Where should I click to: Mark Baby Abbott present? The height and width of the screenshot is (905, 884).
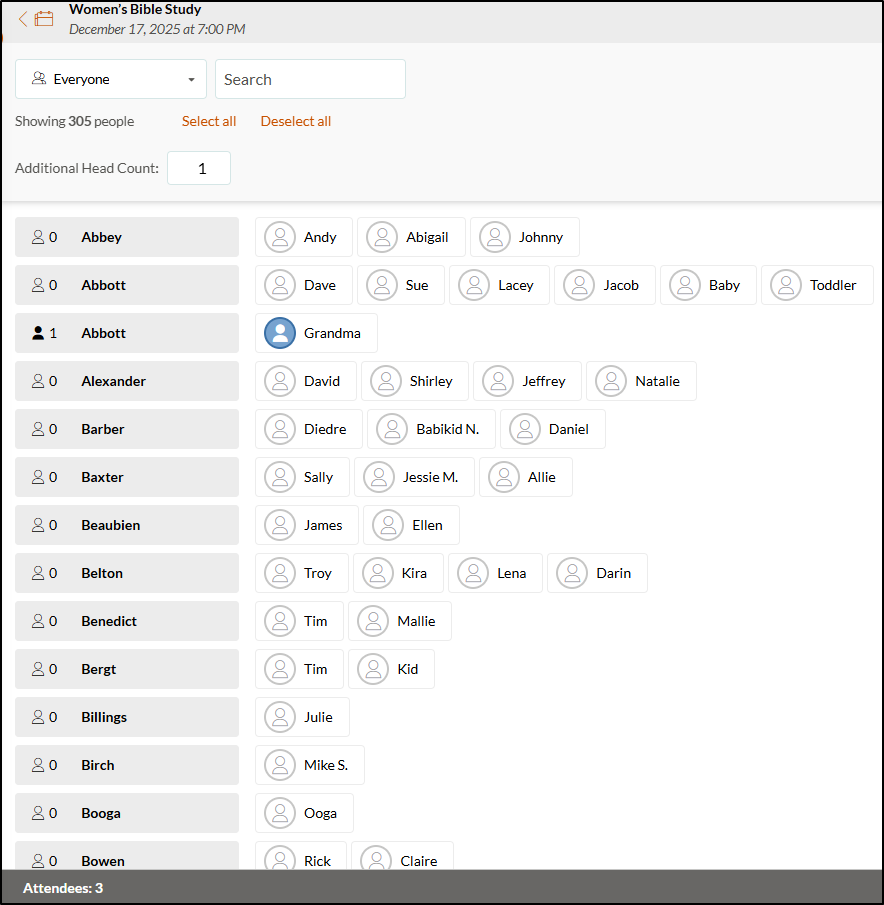point(708,285)
